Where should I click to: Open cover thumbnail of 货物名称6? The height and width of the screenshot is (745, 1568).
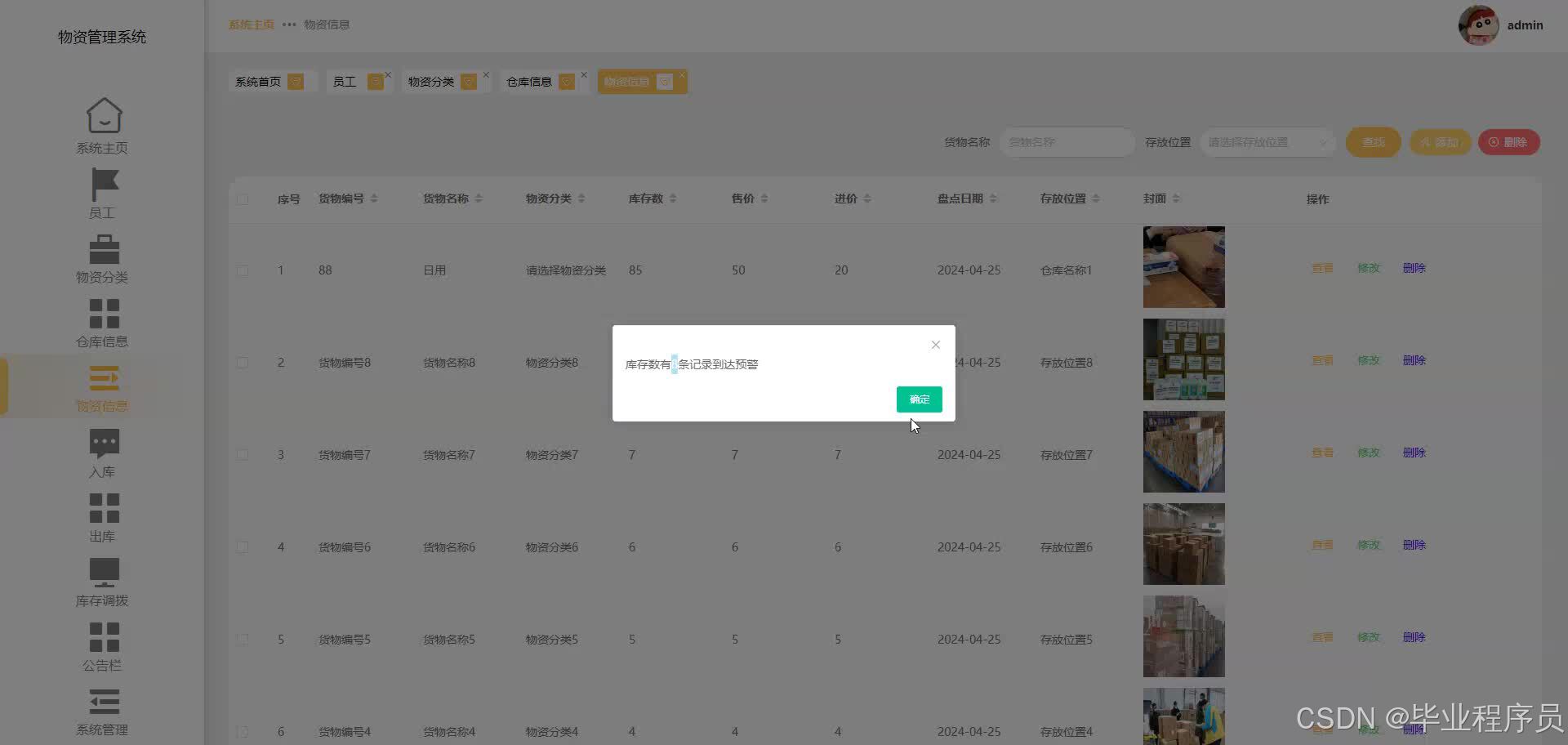pyautogui.click(x=1184, y=544)
